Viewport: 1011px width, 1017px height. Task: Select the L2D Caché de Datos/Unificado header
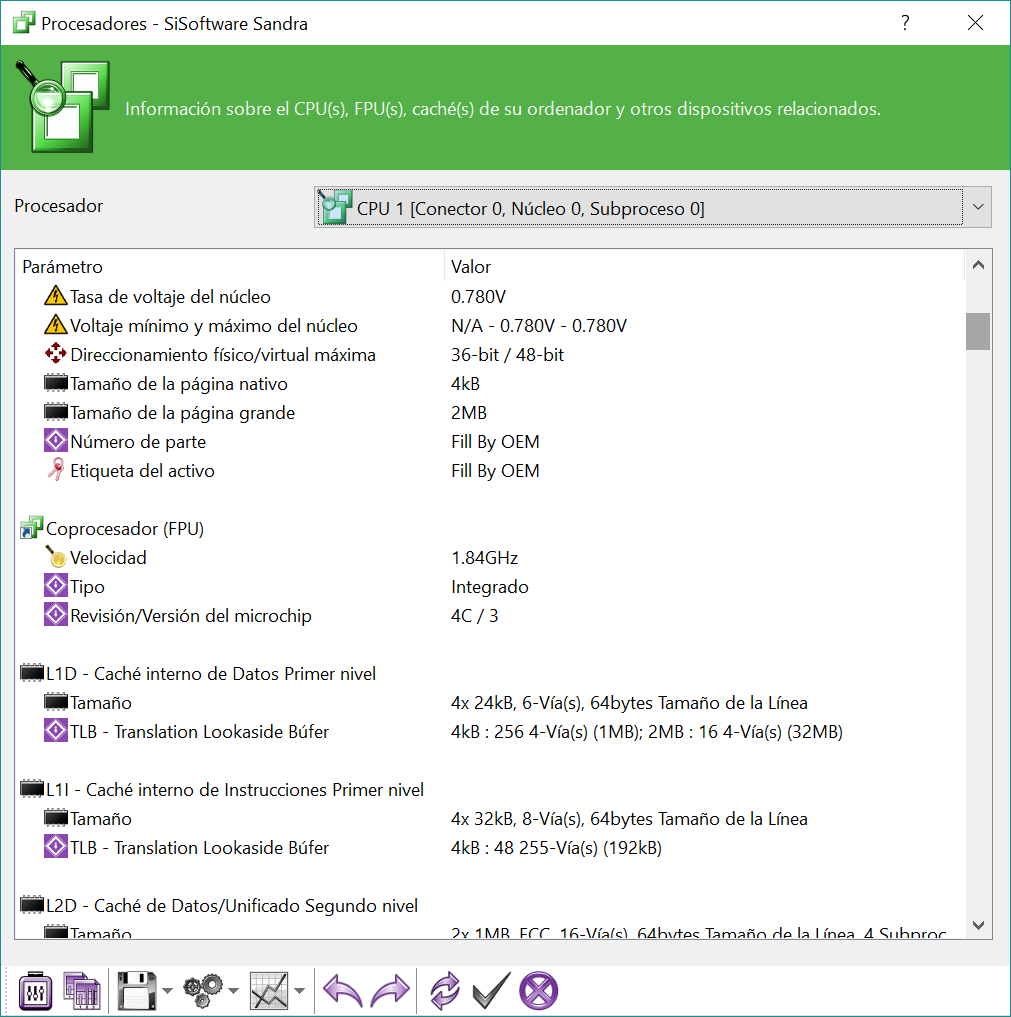pyautogui.click(x=490, y=905)
